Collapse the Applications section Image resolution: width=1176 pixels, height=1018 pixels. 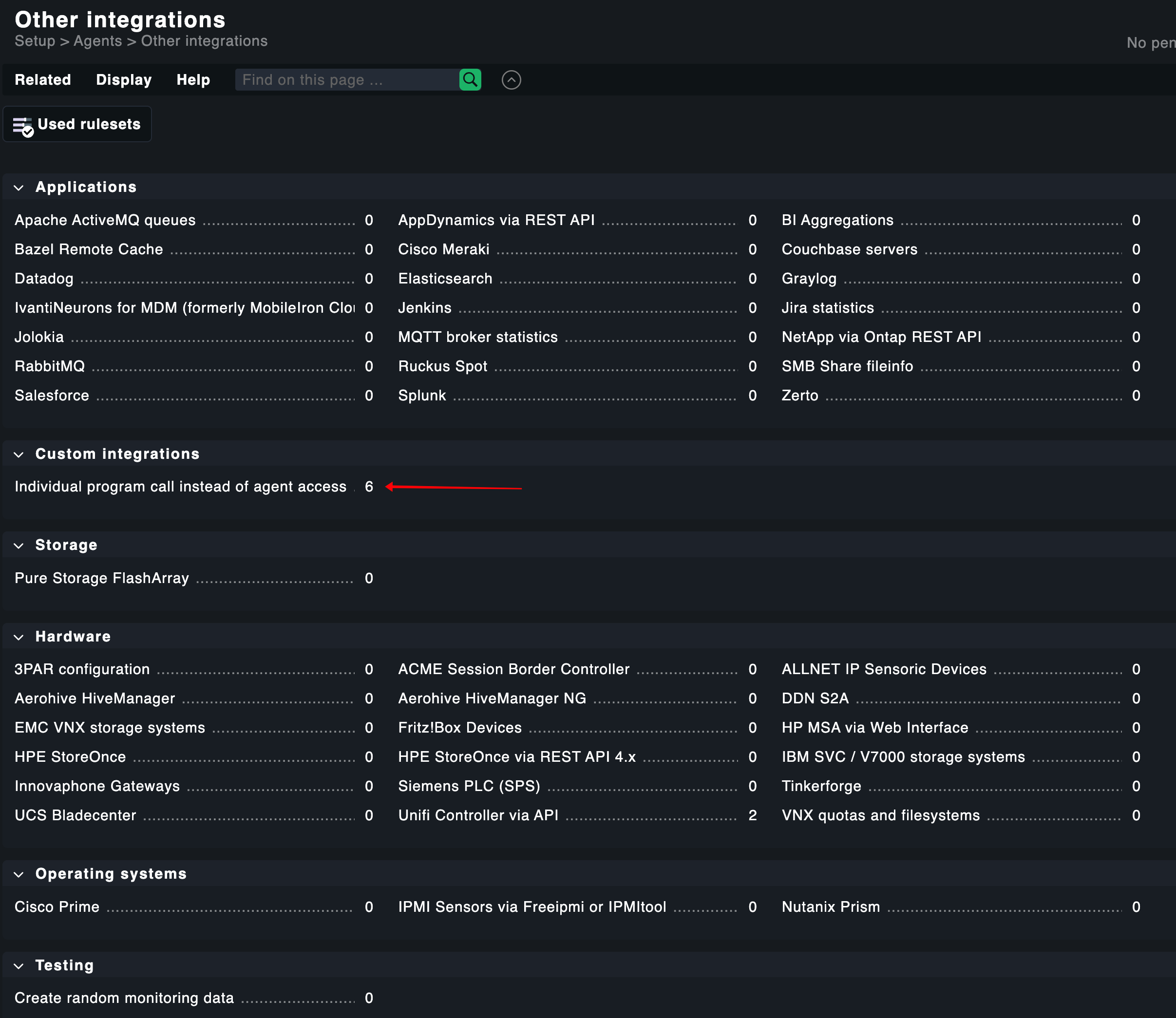19,188
